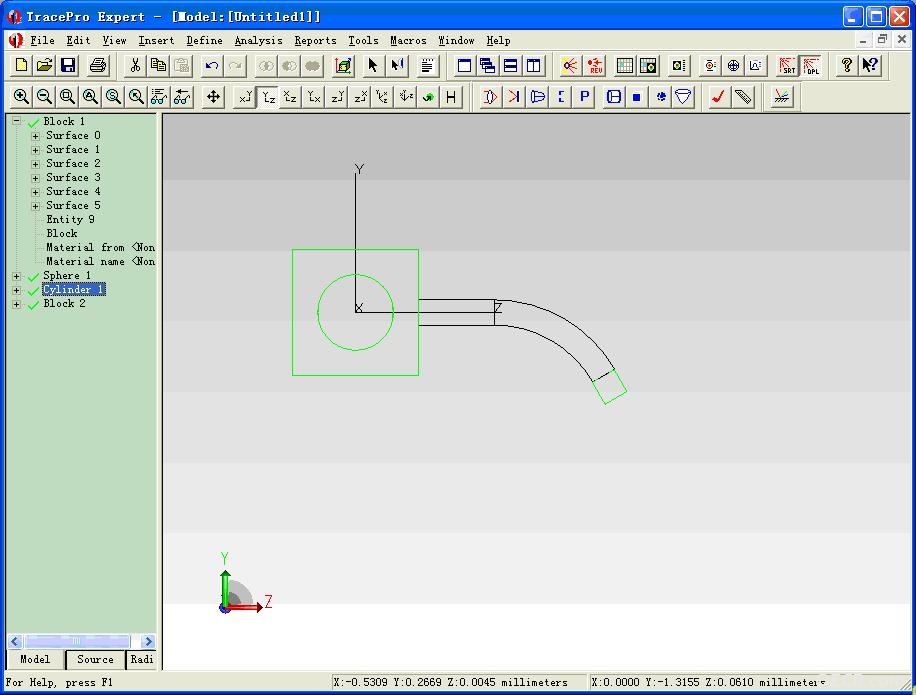This screenshot has height=695, width=916.
Task: Select the arrow pointer selection tool
Action: click(372, 65)
